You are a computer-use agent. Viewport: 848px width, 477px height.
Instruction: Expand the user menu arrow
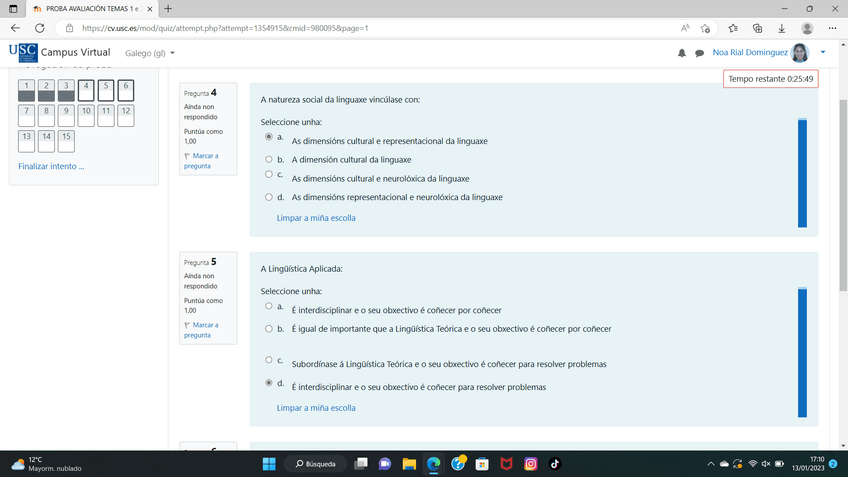coord(823,52)
